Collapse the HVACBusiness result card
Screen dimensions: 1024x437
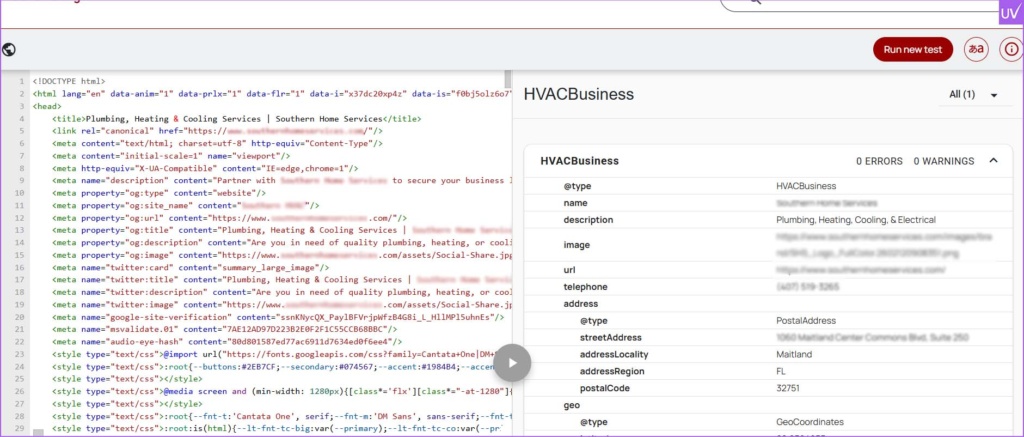pyautogui.click(x=993, y=160)
